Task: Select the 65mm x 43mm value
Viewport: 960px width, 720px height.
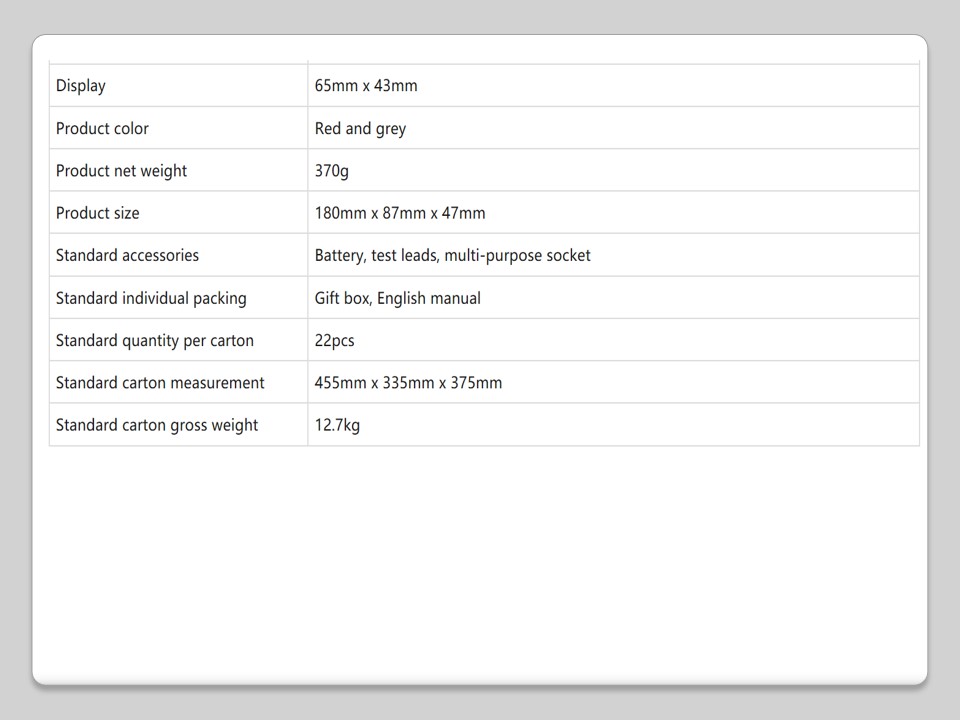Action: click(x=366, y=86)
